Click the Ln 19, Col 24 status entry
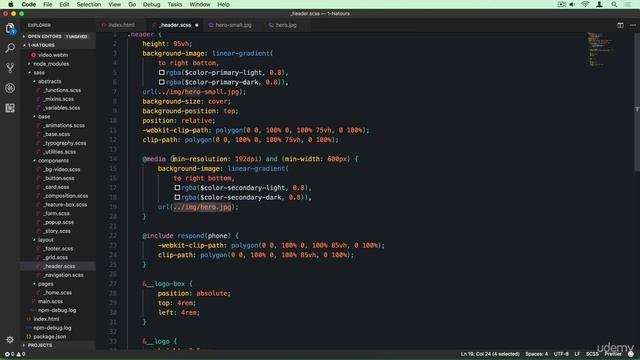Image resolution: width=640 pixels, height=360 pixels. click(490, 354)
